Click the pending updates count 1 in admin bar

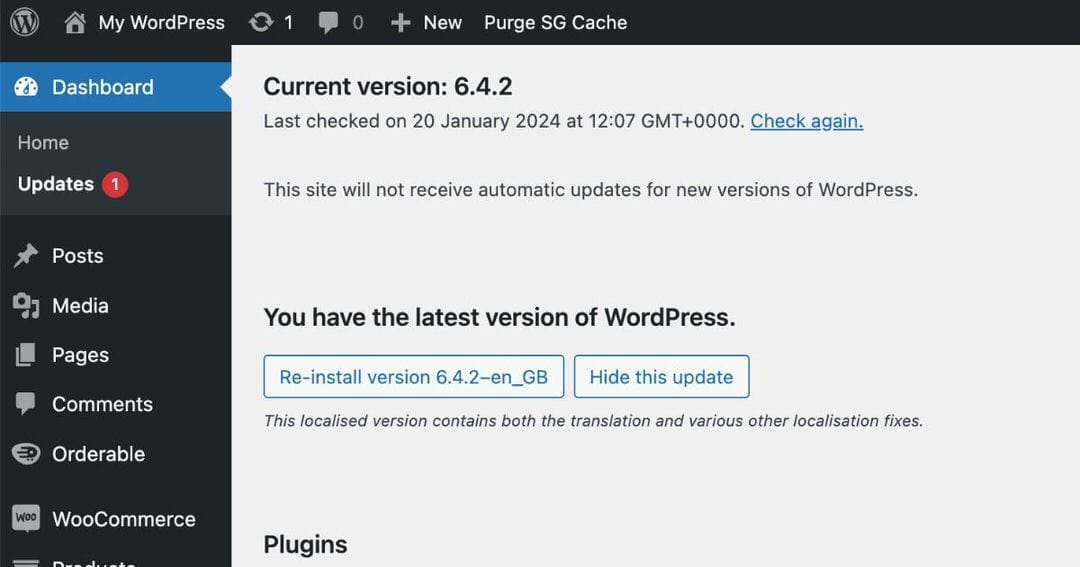pyautogui.click(x=289, y=23)
